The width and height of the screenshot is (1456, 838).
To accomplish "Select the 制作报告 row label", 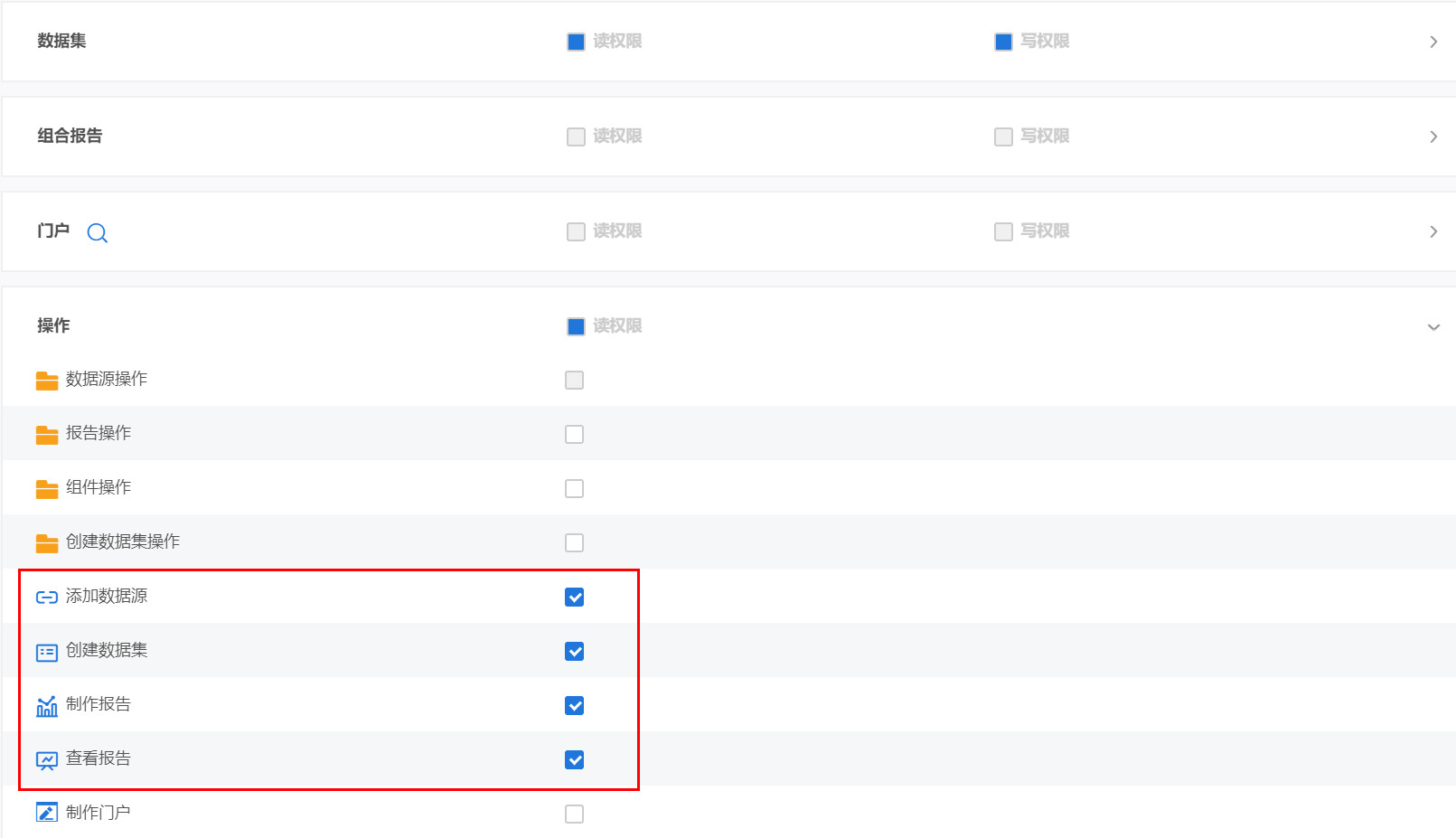I will [99, 704].
